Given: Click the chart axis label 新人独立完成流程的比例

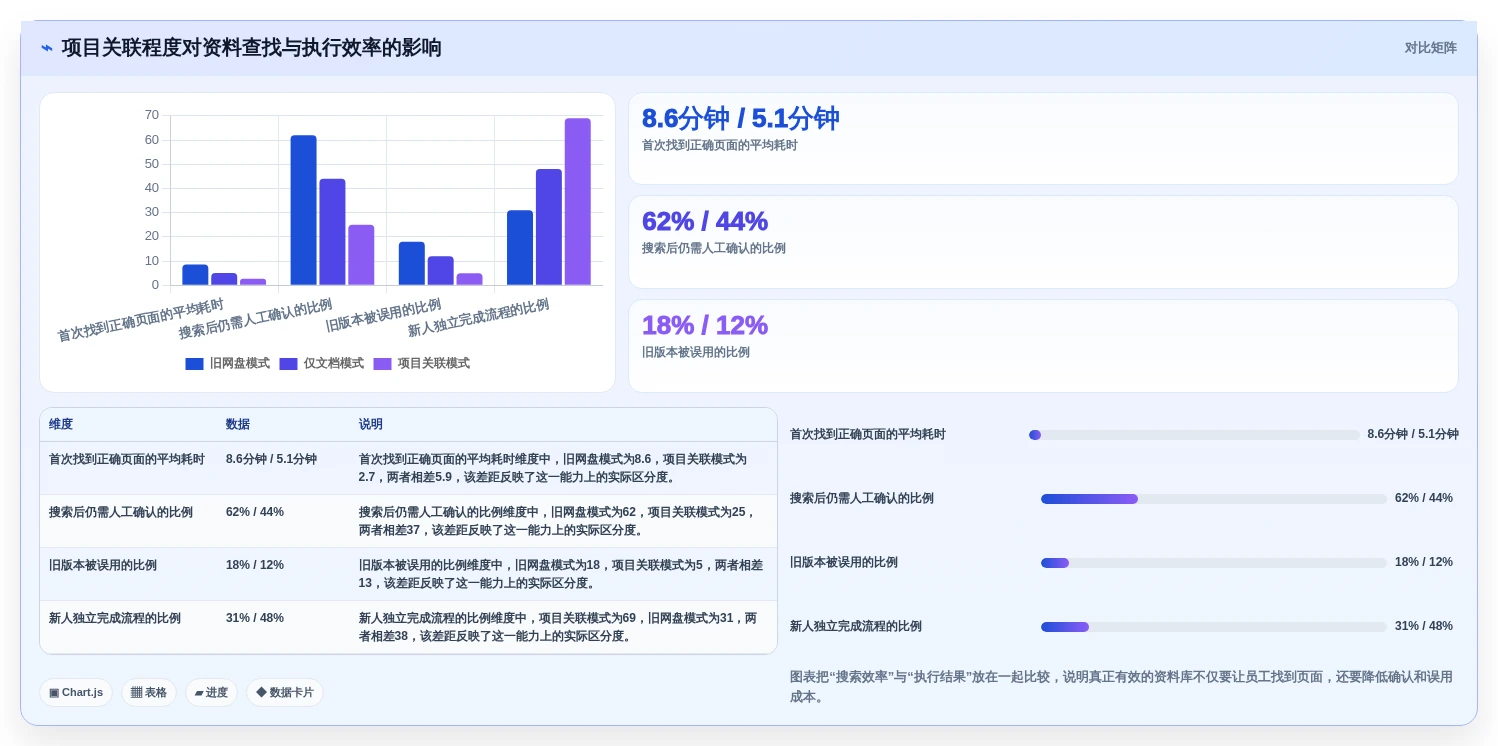Looking at the screenshot, I should click(x=478, y=318).
